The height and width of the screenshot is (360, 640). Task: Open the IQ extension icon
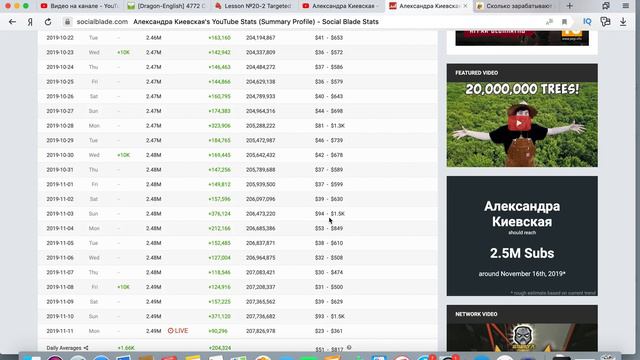[x=587, y=21]
